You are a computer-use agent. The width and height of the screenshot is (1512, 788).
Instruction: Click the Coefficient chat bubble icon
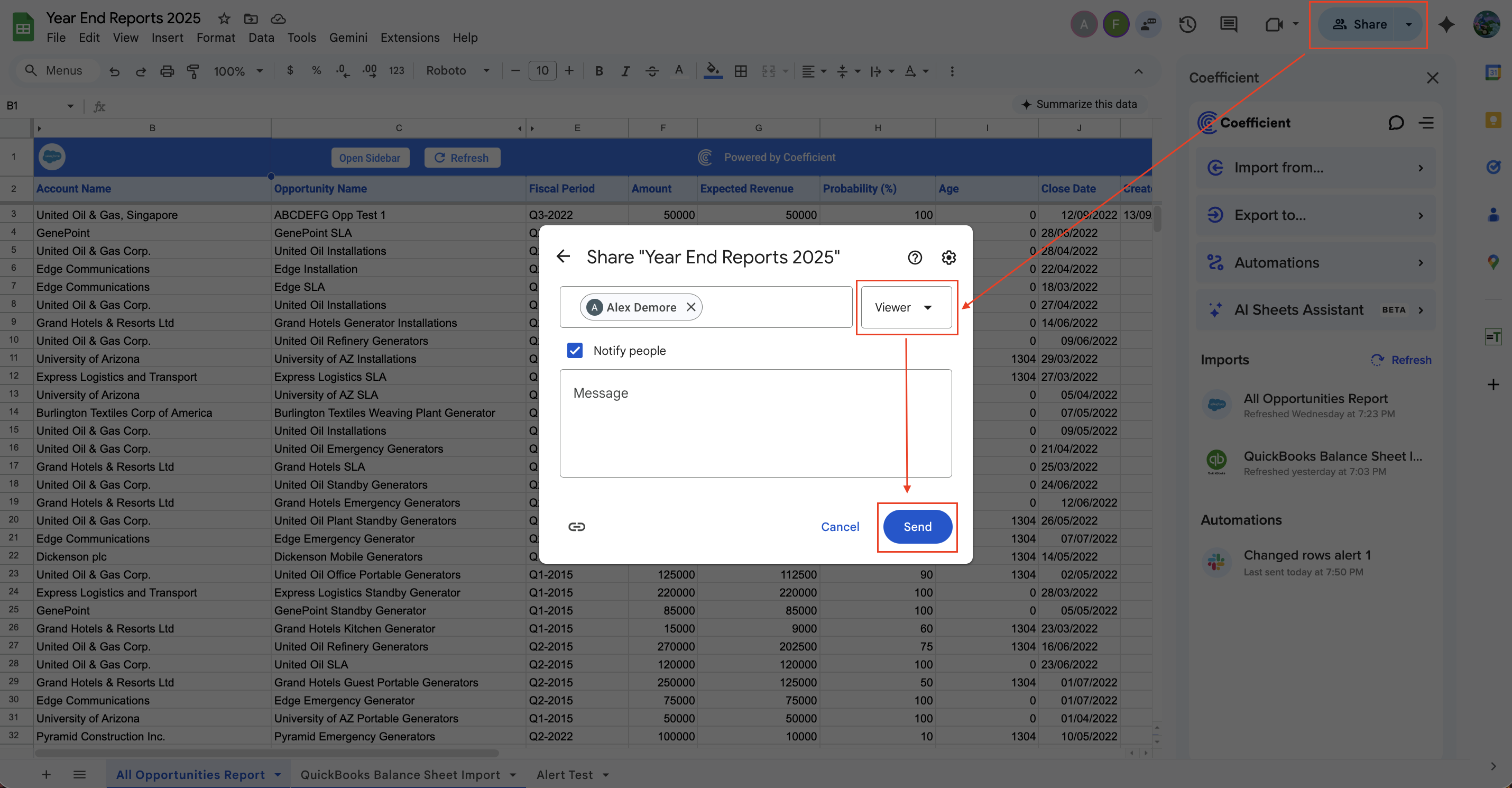pyautogui.click(x=1396, y=123)
